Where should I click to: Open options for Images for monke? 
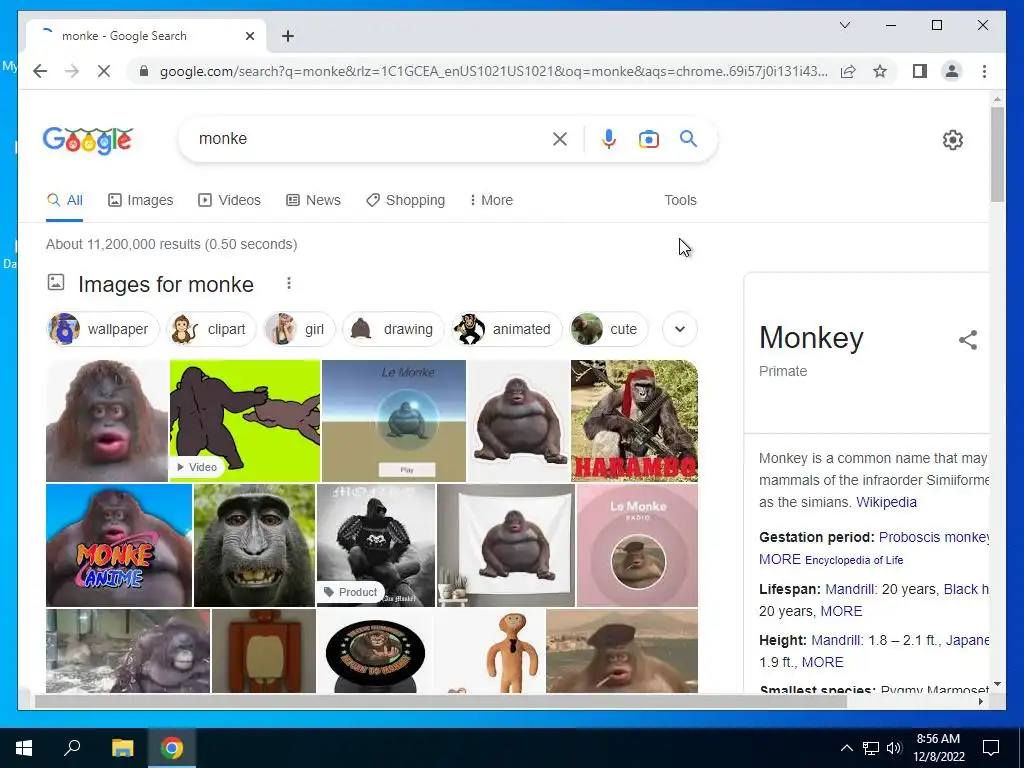pos(289,283)
